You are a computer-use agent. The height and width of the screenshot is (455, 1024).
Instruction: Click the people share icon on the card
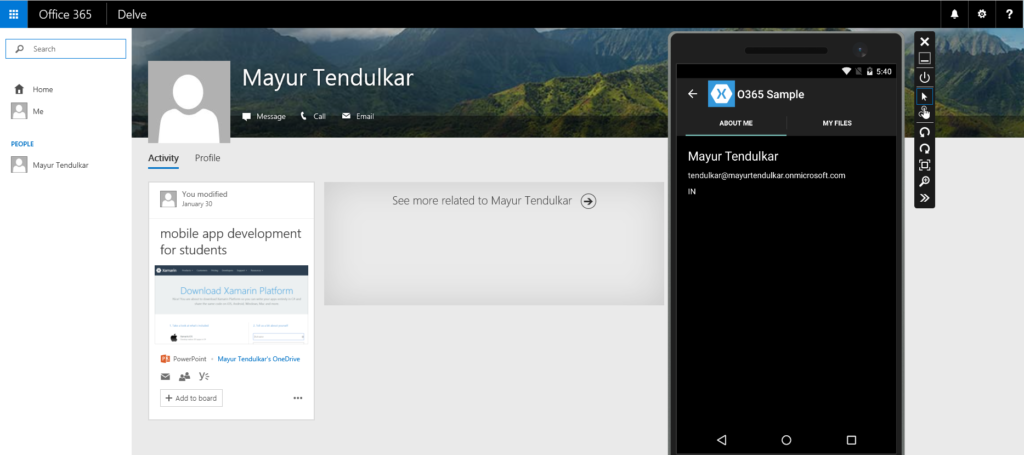[x=184, y=377]
